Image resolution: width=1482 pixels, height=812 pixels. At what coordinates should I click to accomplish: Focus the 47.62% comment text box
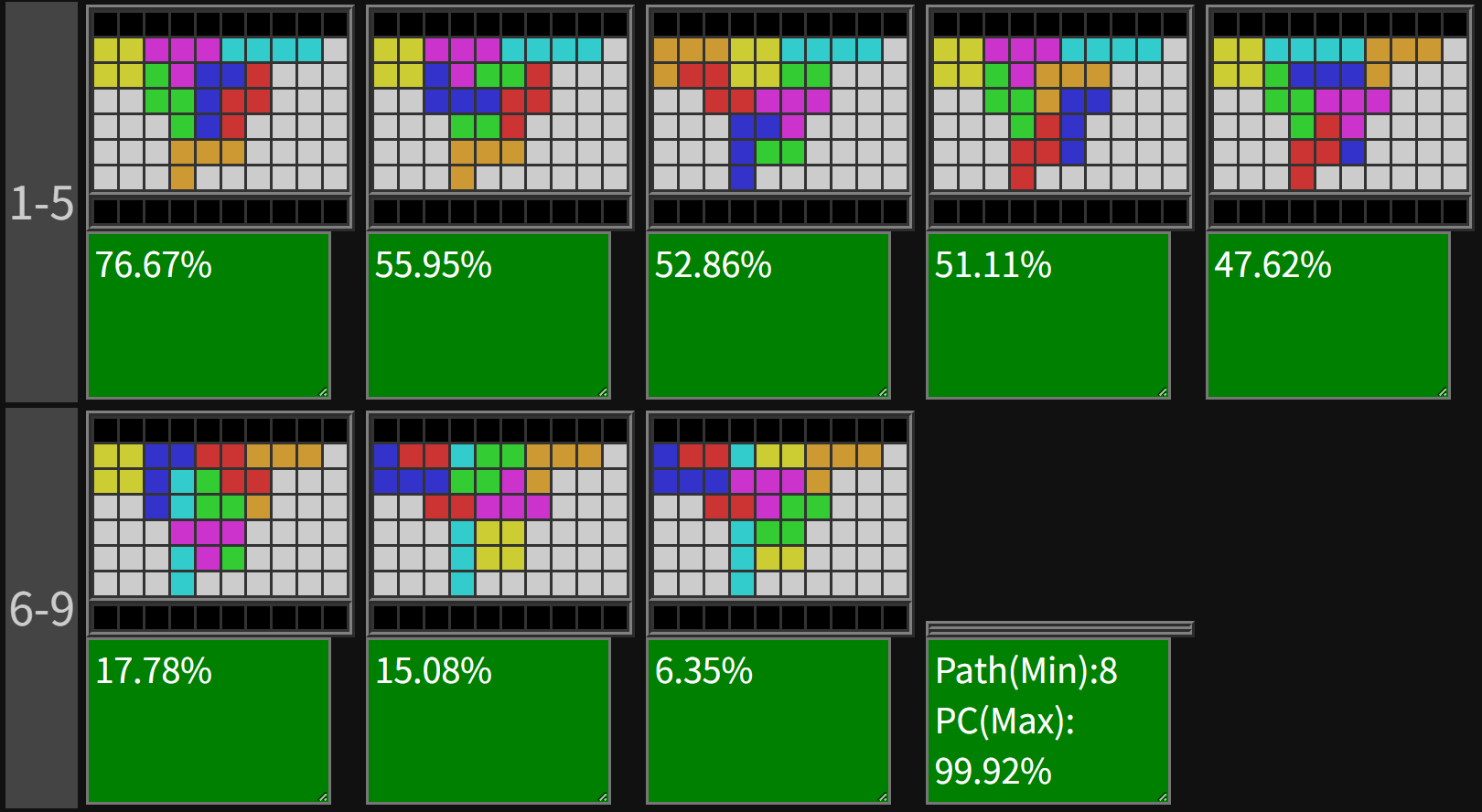(x=1328, y=315)
